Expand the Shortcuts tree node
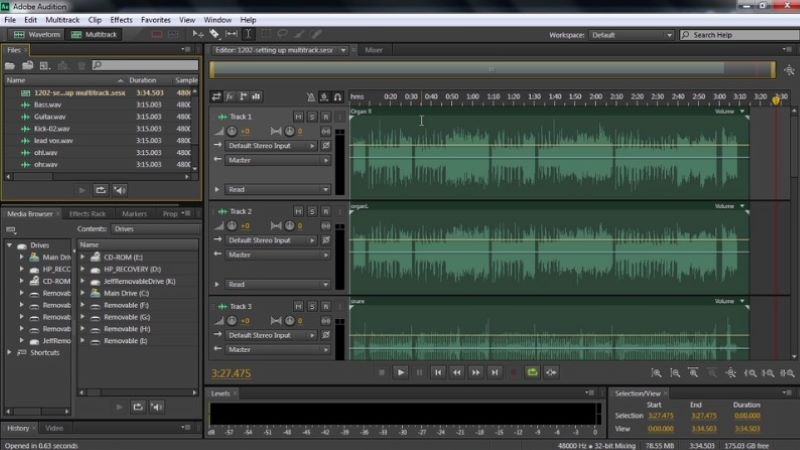Viewport: 800px width, 450px height. click(x=9, y=353)
